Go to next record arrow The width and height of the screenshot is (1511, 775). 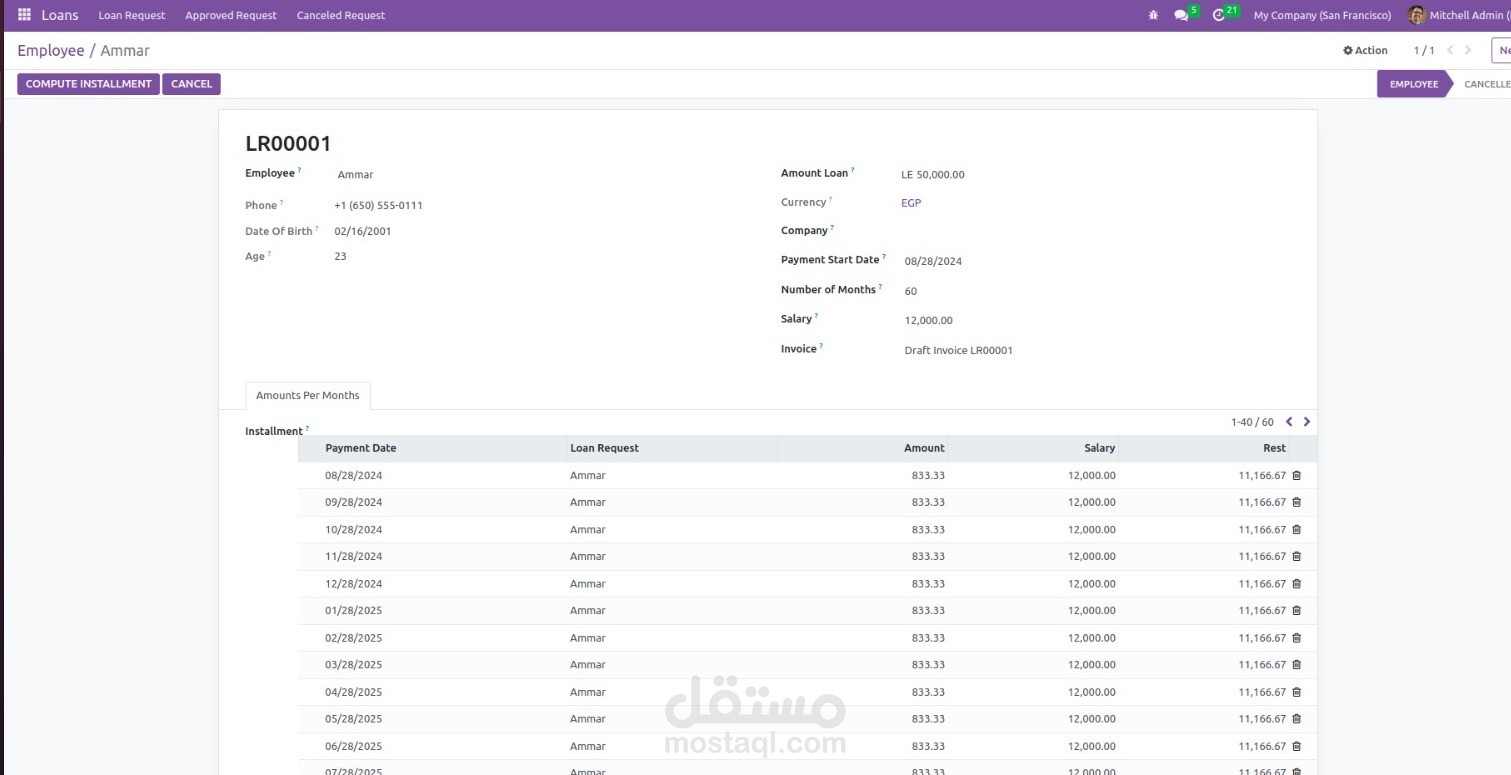coord(1468,50)
